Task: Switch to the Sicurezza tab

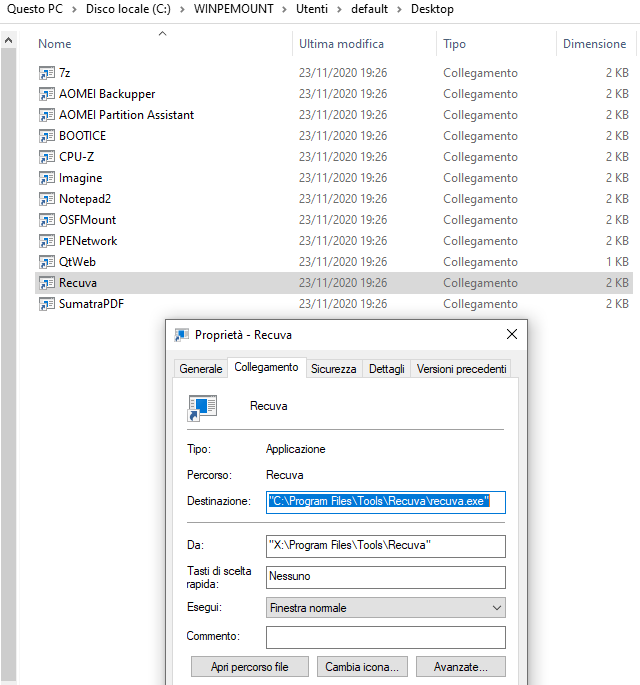Action: pyautogui.click(x=333, y=369)
